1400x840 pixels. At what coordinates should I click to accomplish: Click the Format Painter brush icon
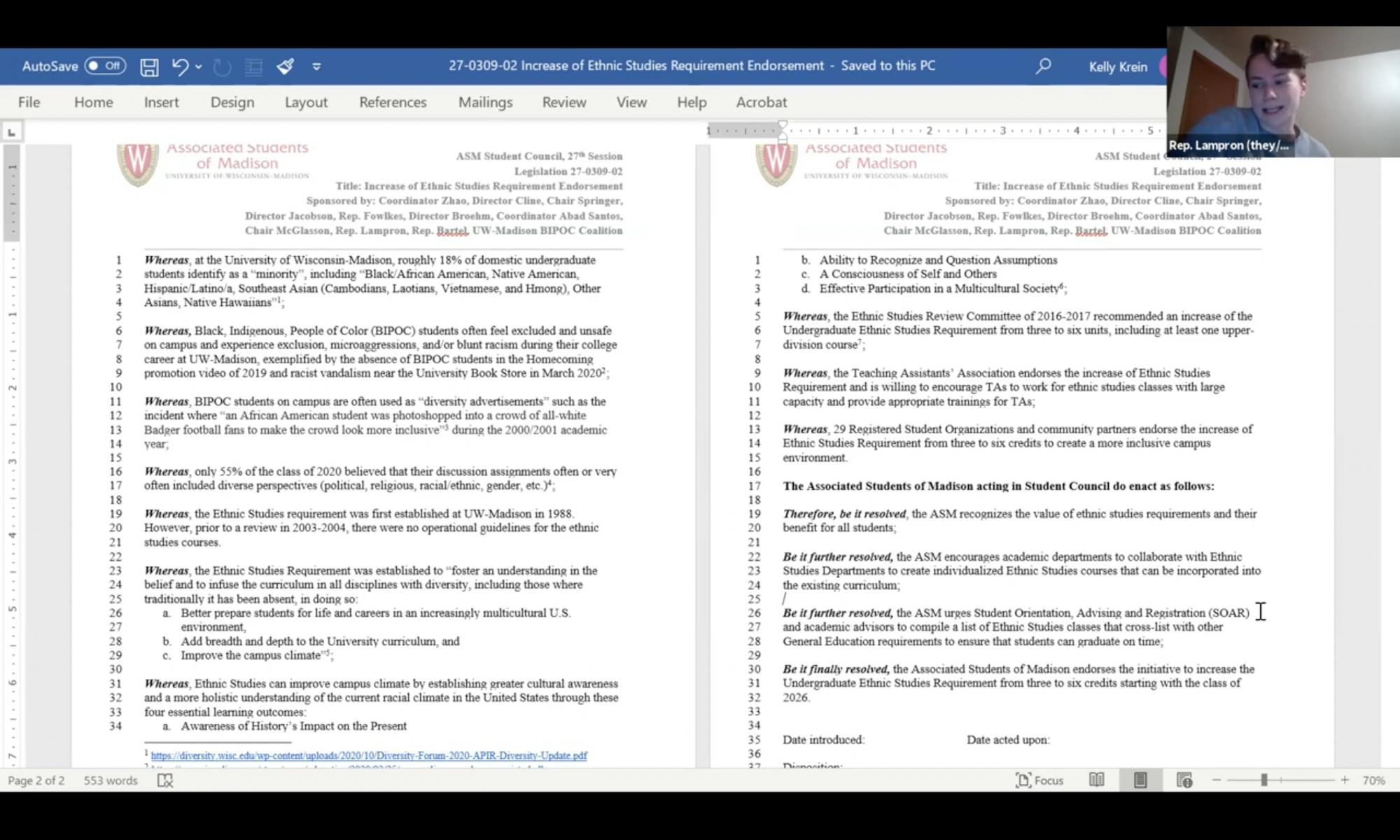pos(285,66)
